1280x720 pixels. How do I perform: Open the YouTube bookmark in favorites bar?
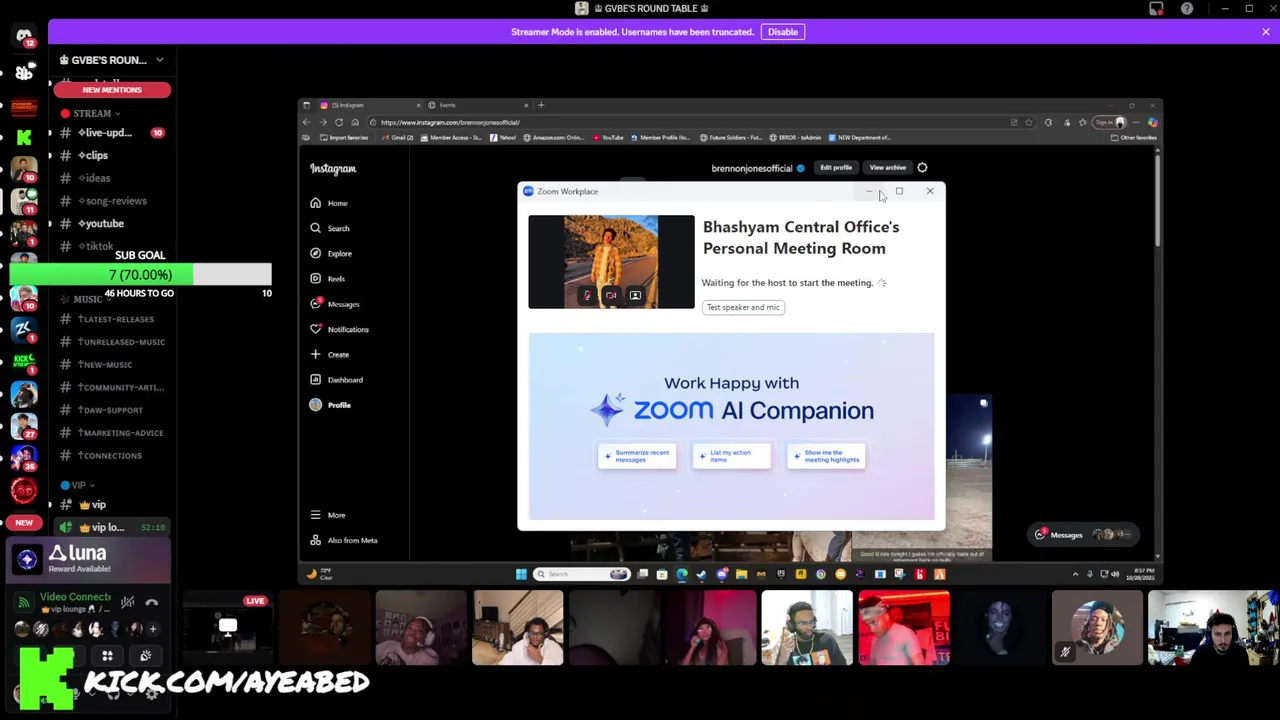tap(608, 138)
